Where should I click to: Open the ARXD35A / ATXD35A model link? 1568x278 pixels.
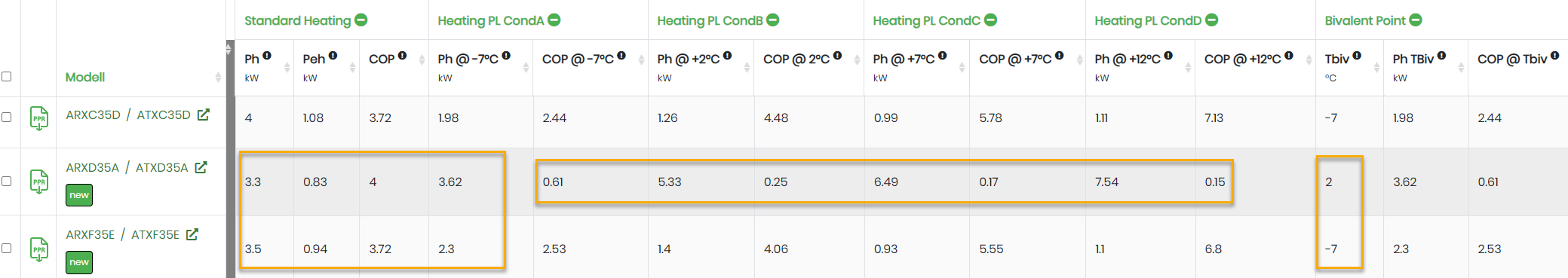[x=127, y=167]
